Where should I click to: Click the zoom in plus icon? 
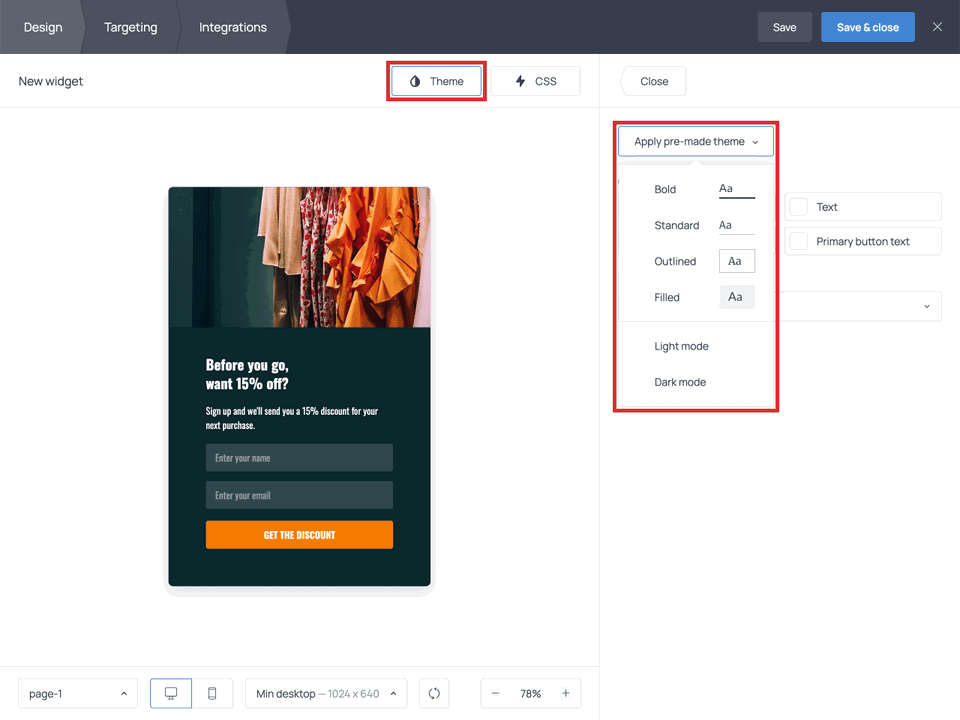pos(566,693)
